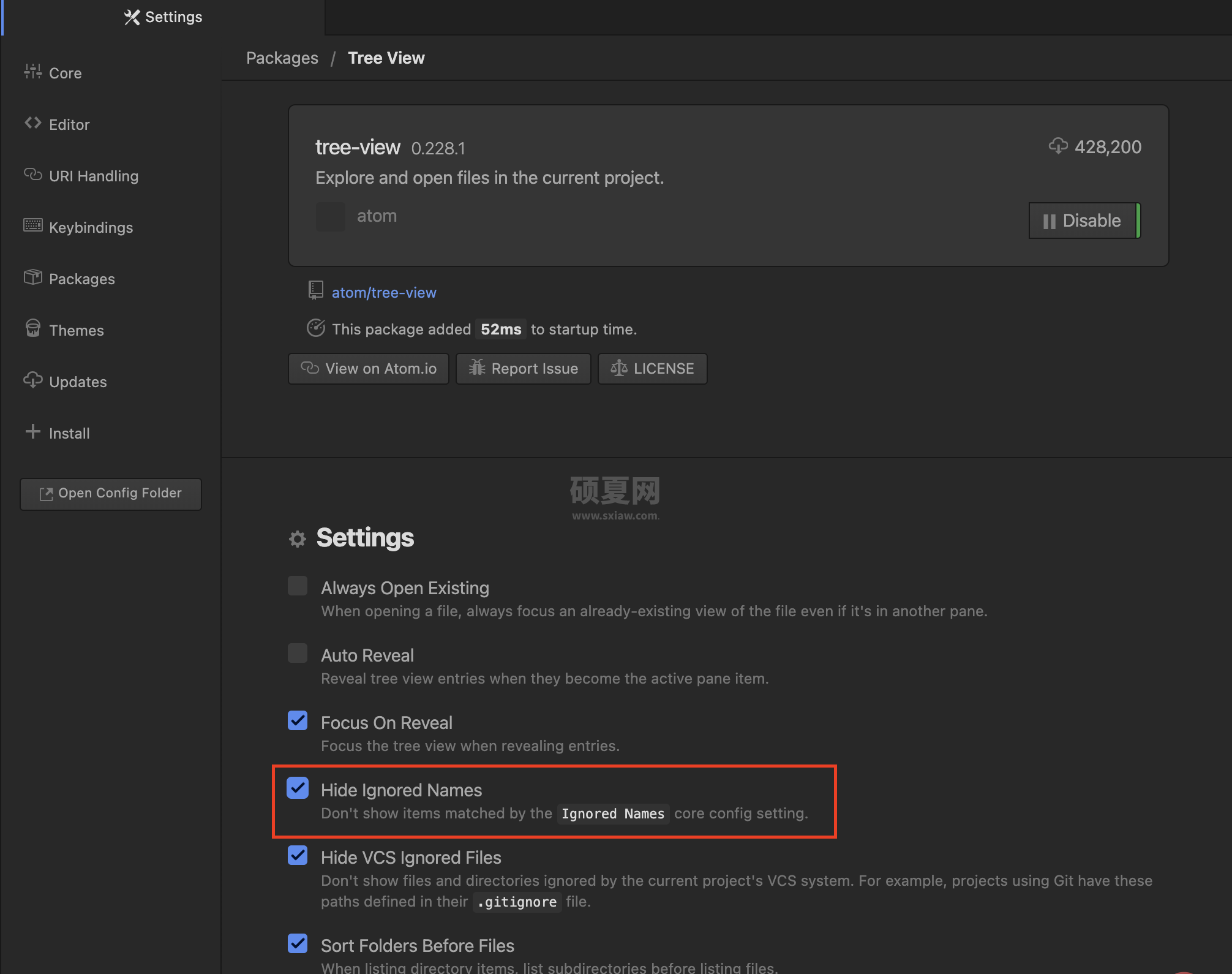The width and height of the screenshot is (1232, 974).
Task: Click the scales icon on LICENSE
Action: (x=619, y=368)
